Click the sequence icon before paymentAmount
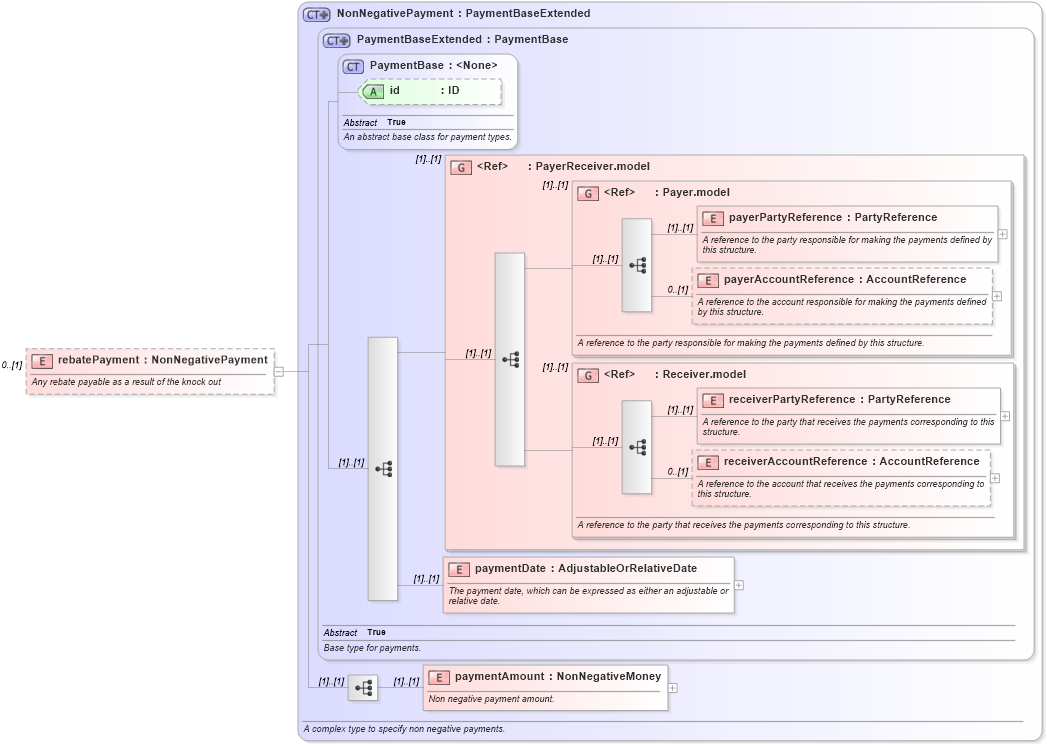Viewport: 1047px width, 744px height. [x=363, y=687]
